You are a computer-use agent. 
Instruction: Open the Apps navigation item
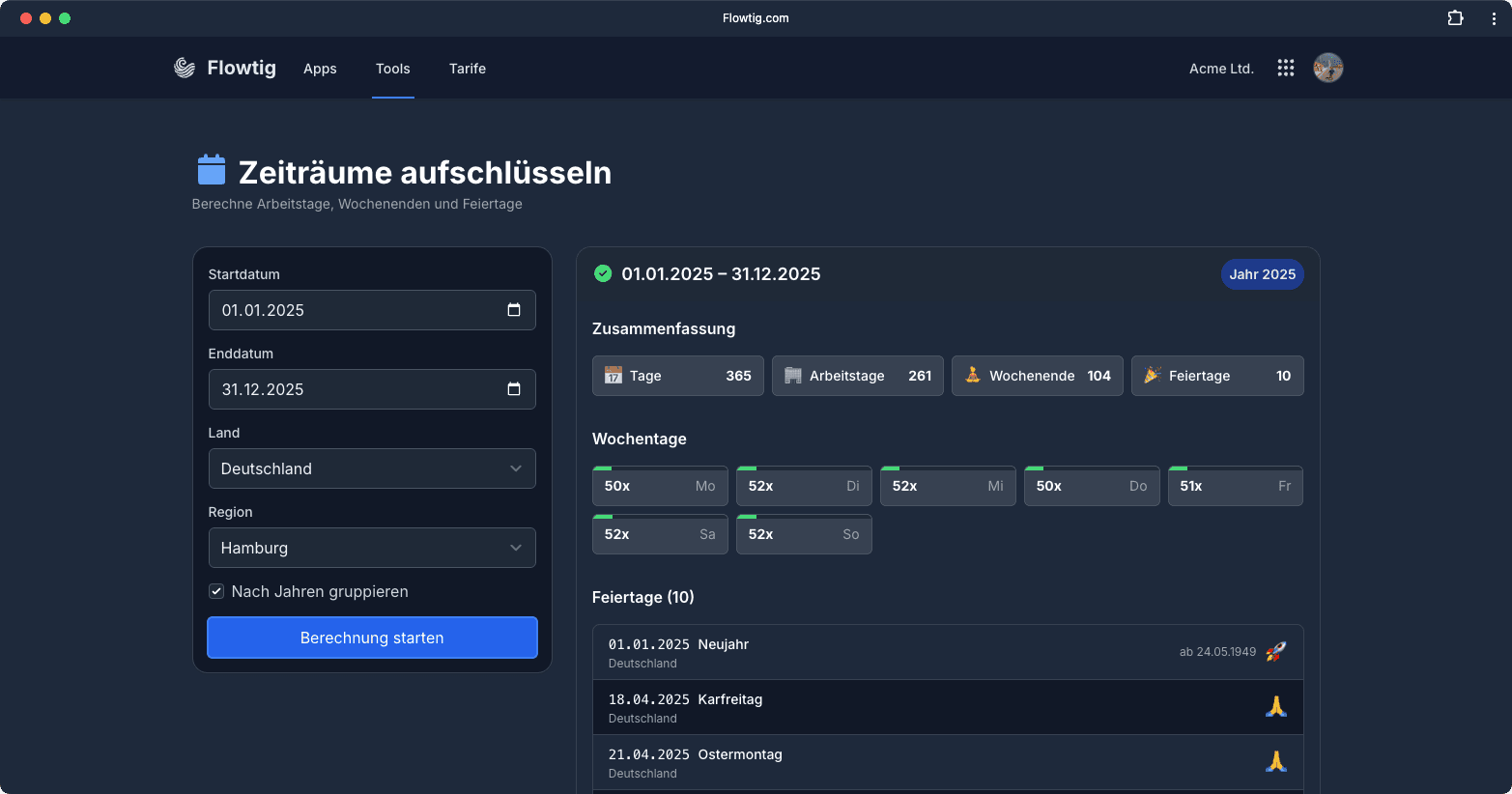(320, 69)
